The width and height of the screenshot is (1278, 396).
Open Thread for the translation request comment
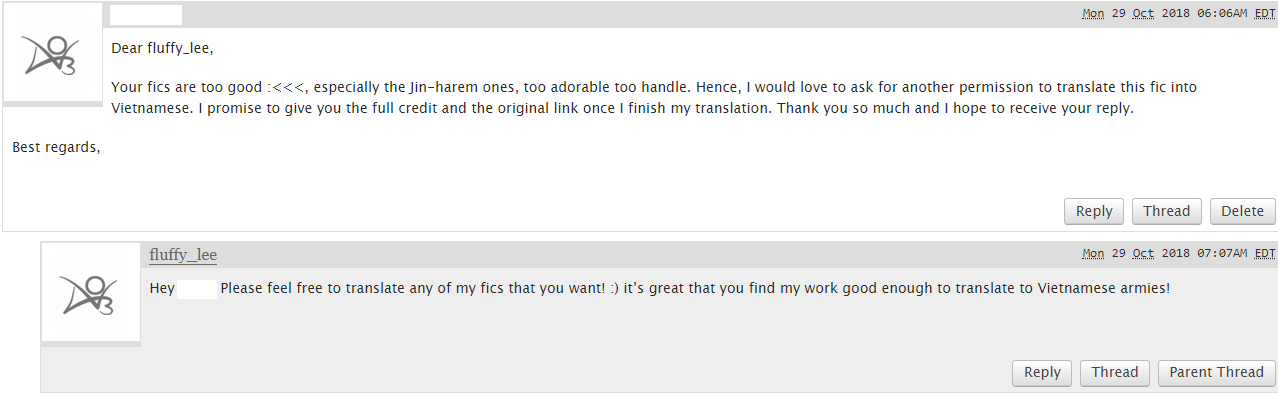(x=1166, y=211)
